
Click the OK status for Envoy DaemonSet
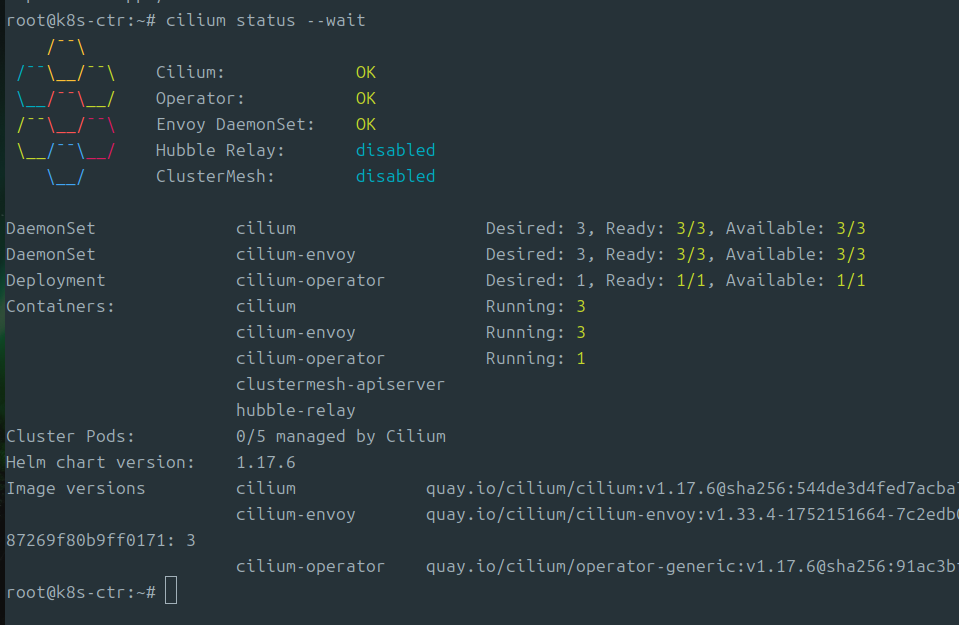[366, 124]
